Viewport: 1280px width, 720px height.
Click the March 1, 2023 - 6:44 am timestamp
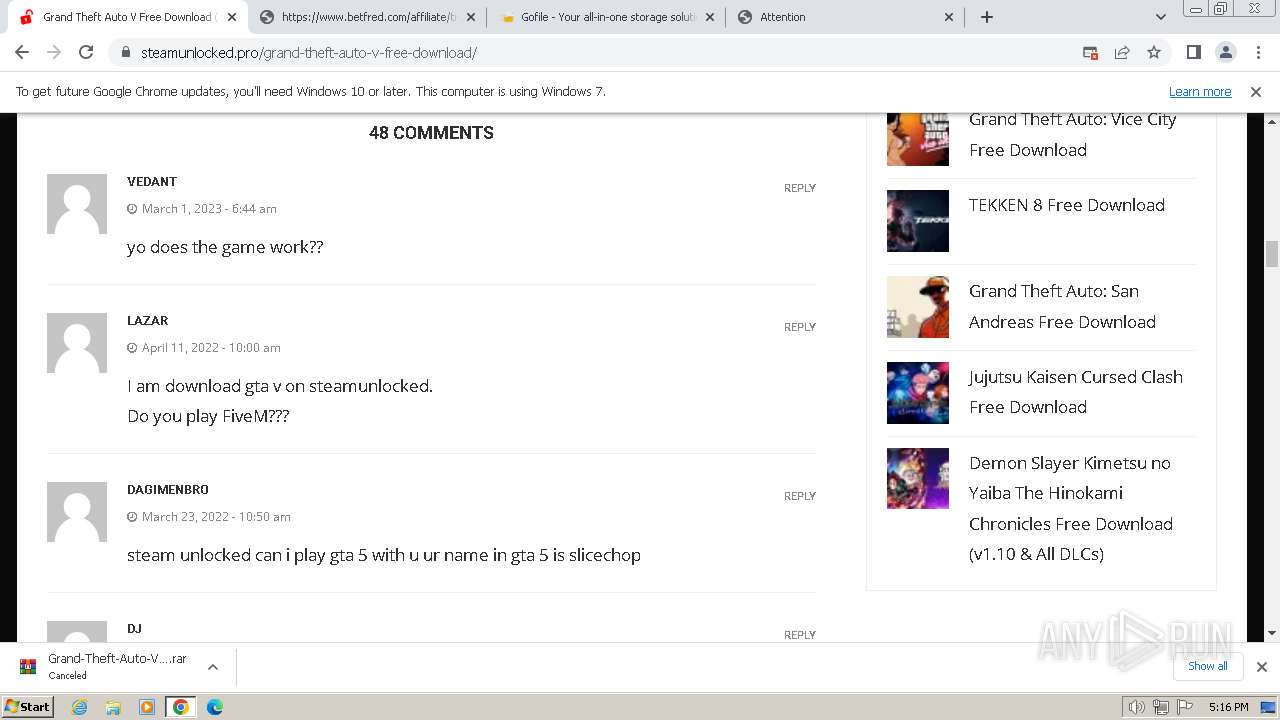(x=209, y=209)
